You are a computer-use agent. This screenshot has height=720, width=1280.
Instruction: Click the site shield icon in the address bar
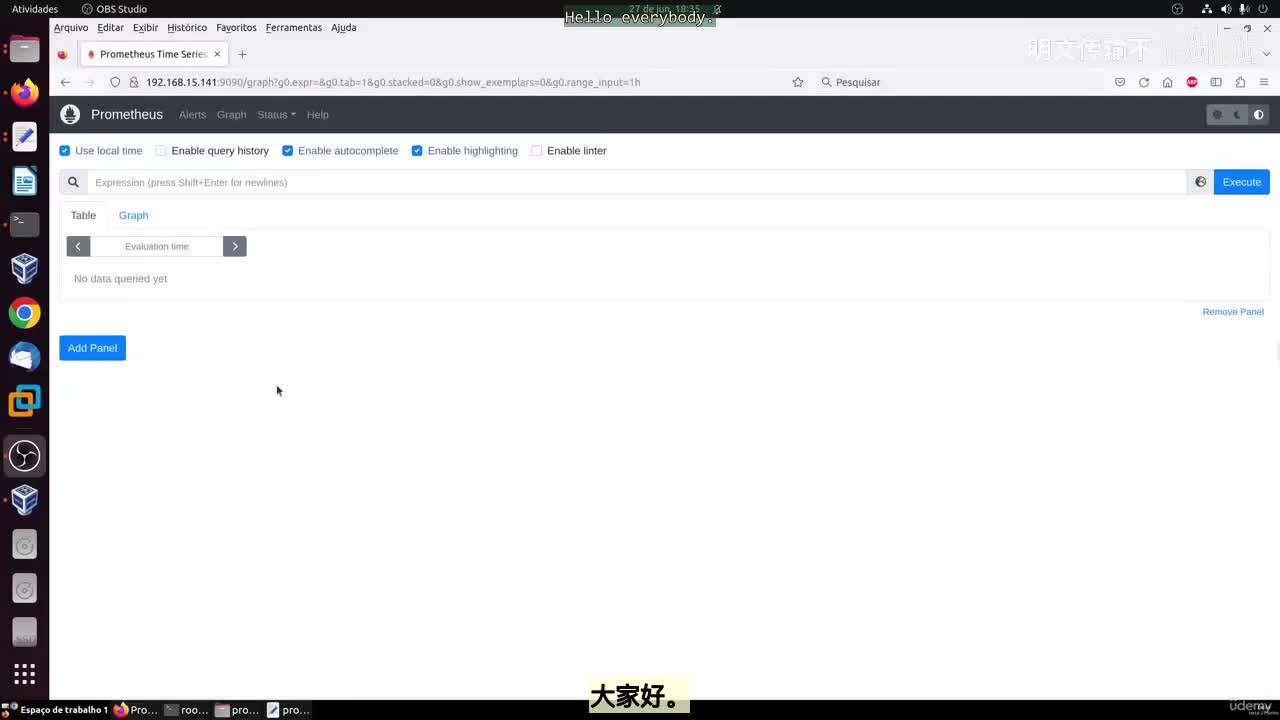coord(115,82)
